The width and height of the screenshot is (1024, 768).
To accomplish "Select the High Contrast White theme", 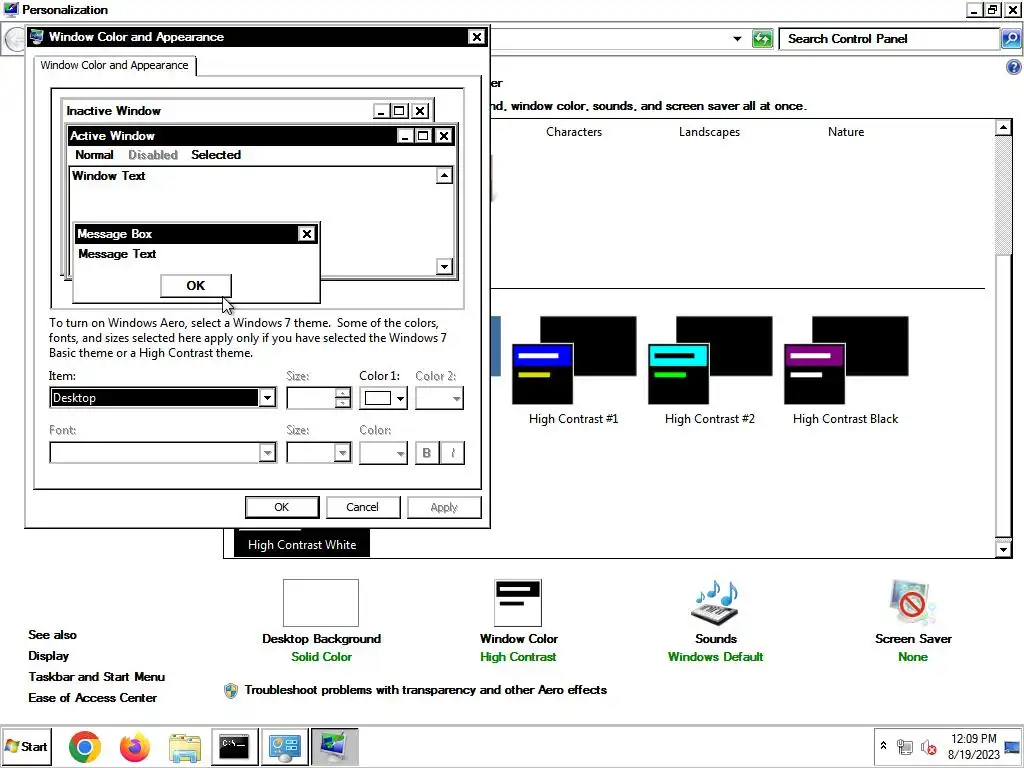I will tap(302, 544).
